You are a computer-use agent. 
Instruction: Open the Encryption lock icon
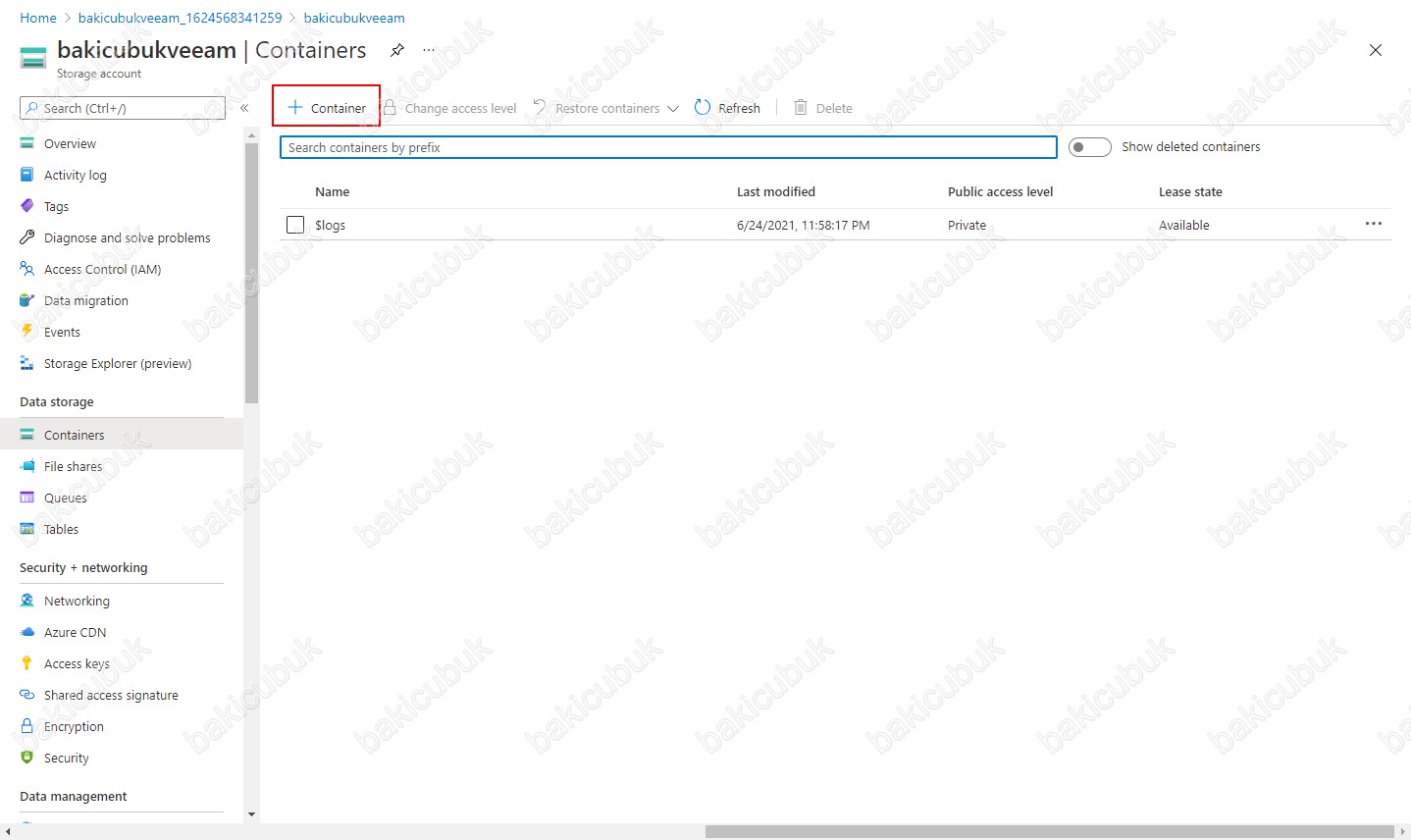click(x=27, y=726)
